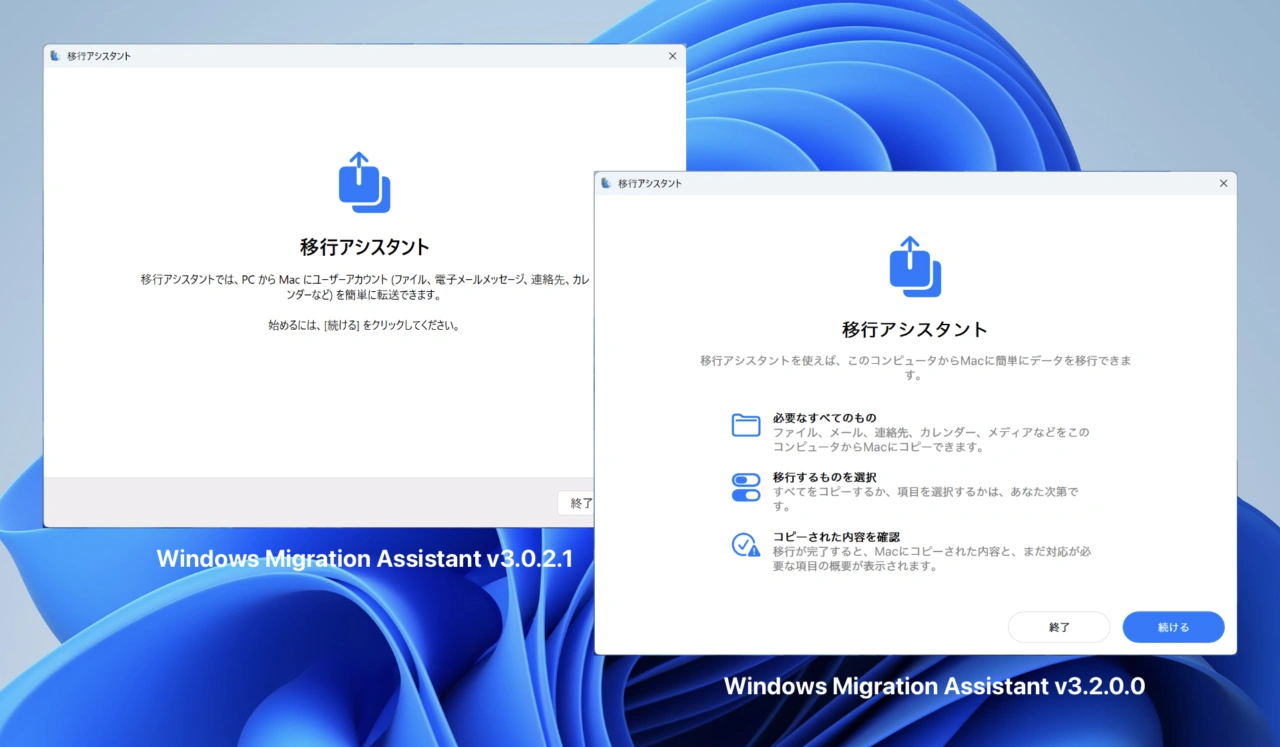Image resolution: width=1280 pixels, height=747 pixels.
Task: Click the large migration icon in back window
Action: click(364, 182)
